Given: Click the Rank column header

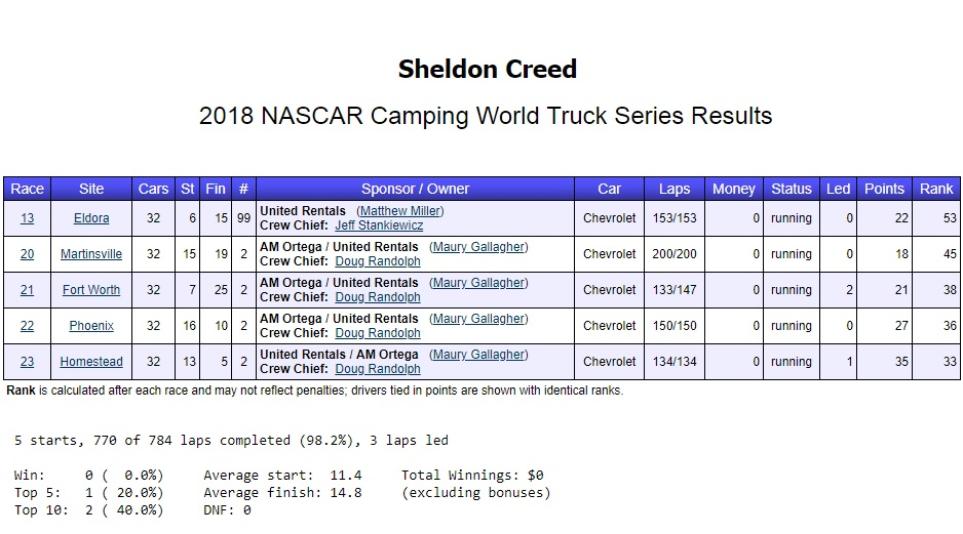Looking at the screenshot, I should click(x=936, y=189).
